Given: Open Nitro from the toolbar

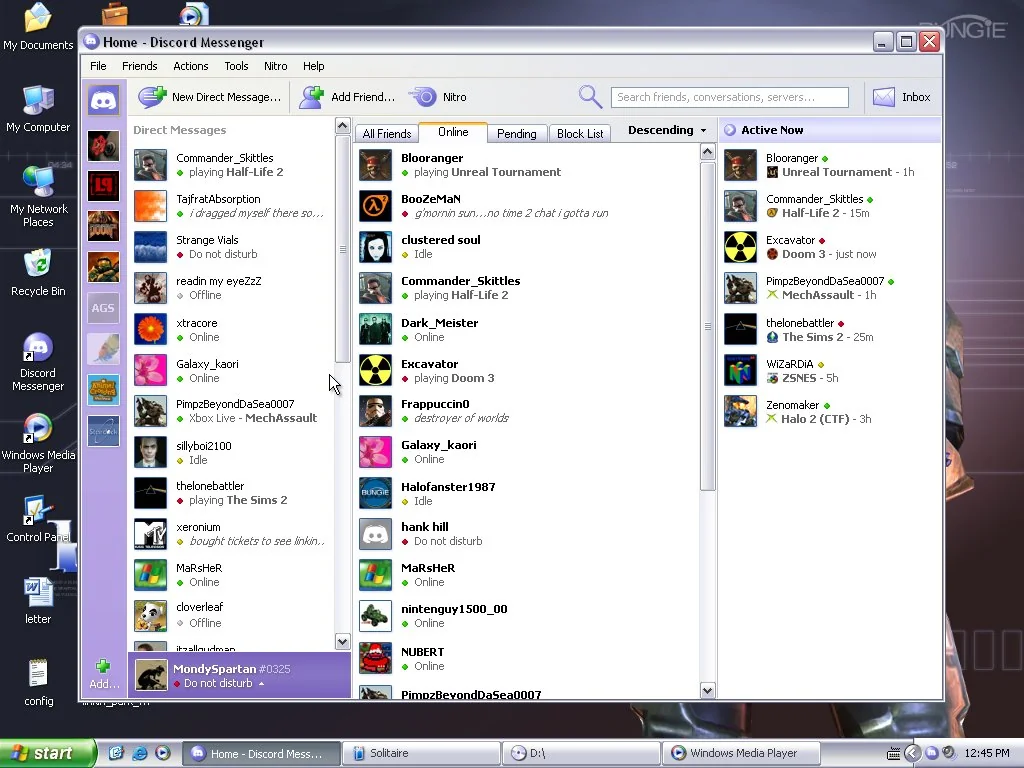Looking at the screenshot, I should coord(423,97).
